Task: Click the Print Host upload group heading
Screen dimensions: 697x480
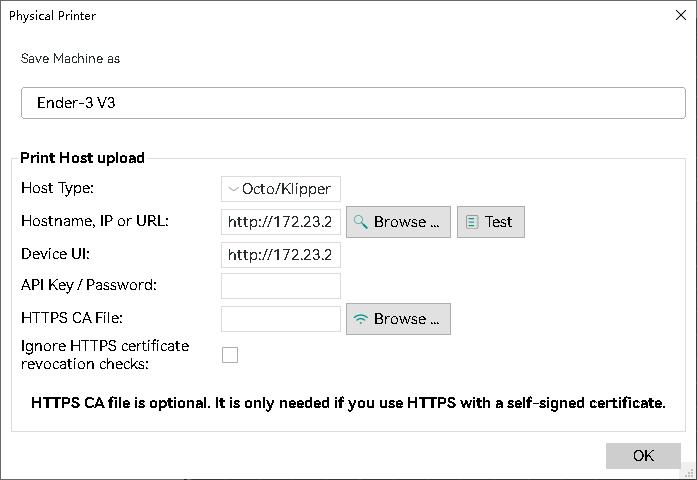Action: pos(83,158)
